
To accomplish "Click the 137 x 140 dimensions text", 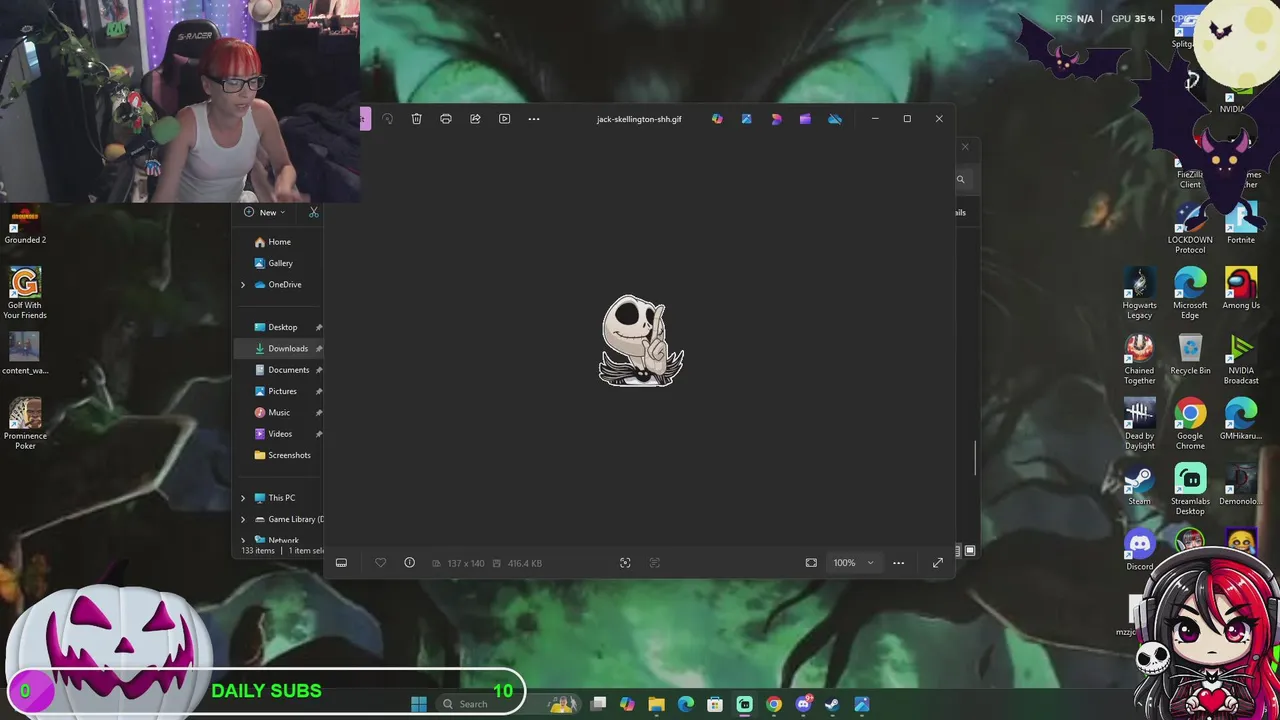I will pos(466,563).
